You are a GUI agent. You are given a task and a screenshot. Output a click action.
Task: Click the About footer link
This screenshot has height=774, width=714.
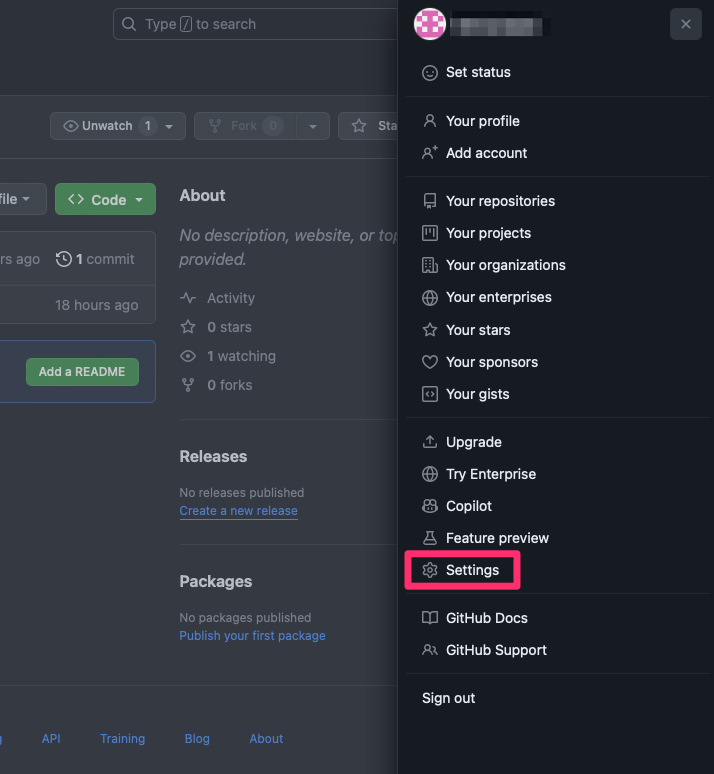[266, 738]
